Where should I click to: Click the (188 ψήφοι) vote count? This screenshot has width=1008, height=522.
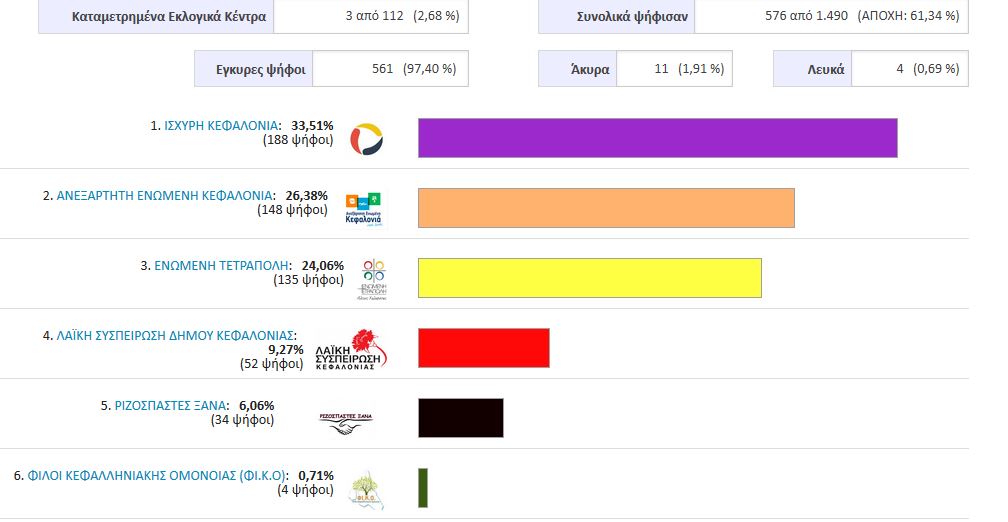click(298, 140)
